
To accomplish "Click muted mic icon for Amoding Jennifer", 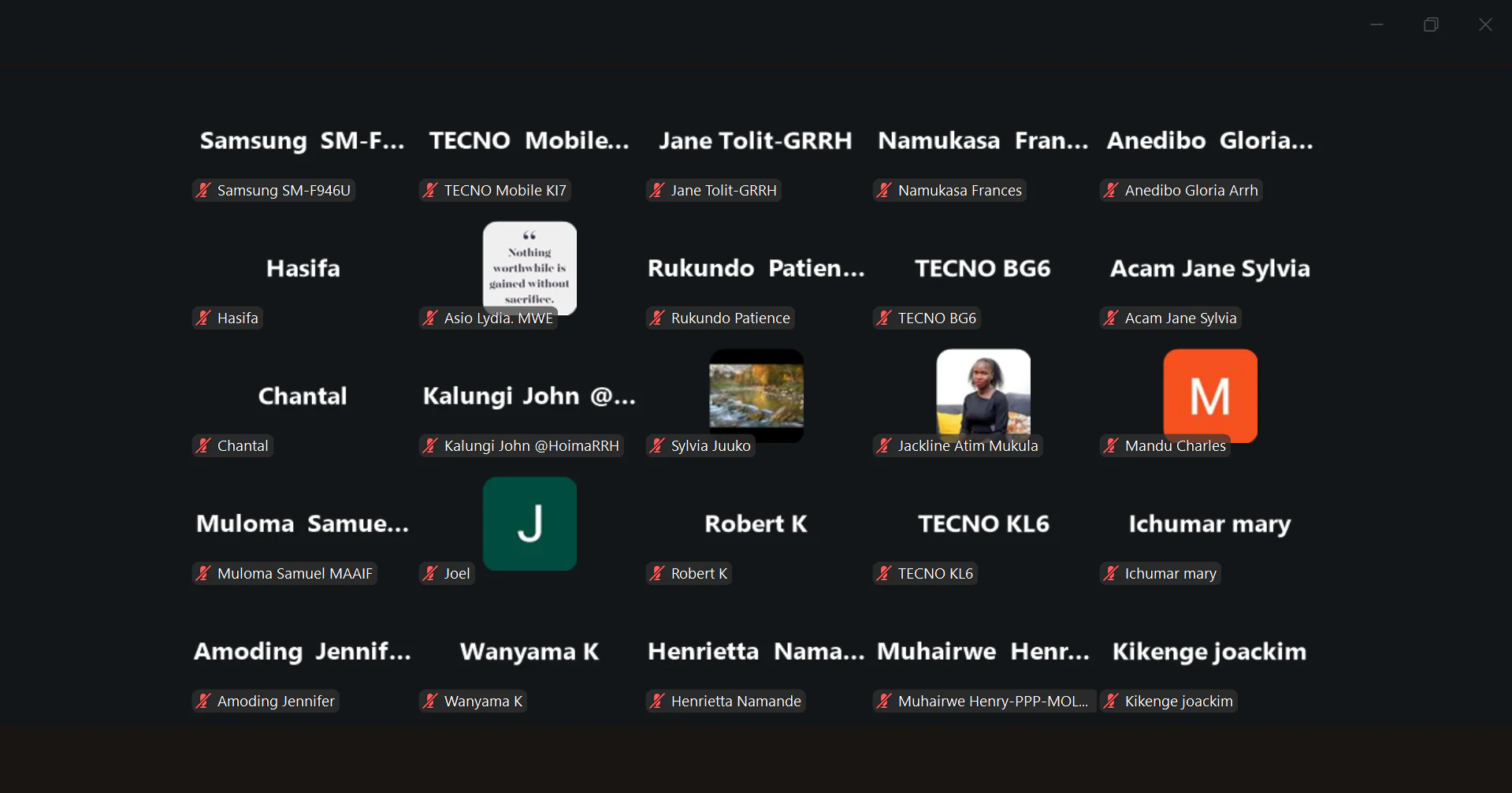I will 203,701.
